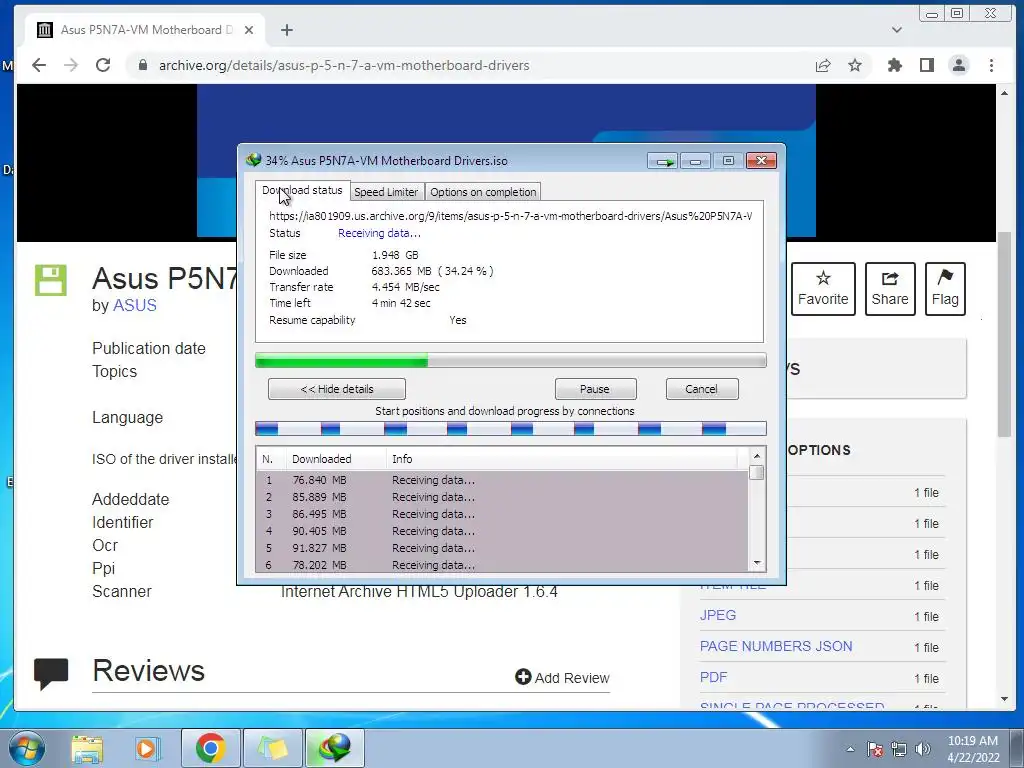Open Chrome three-dot menu

(991, 65)
